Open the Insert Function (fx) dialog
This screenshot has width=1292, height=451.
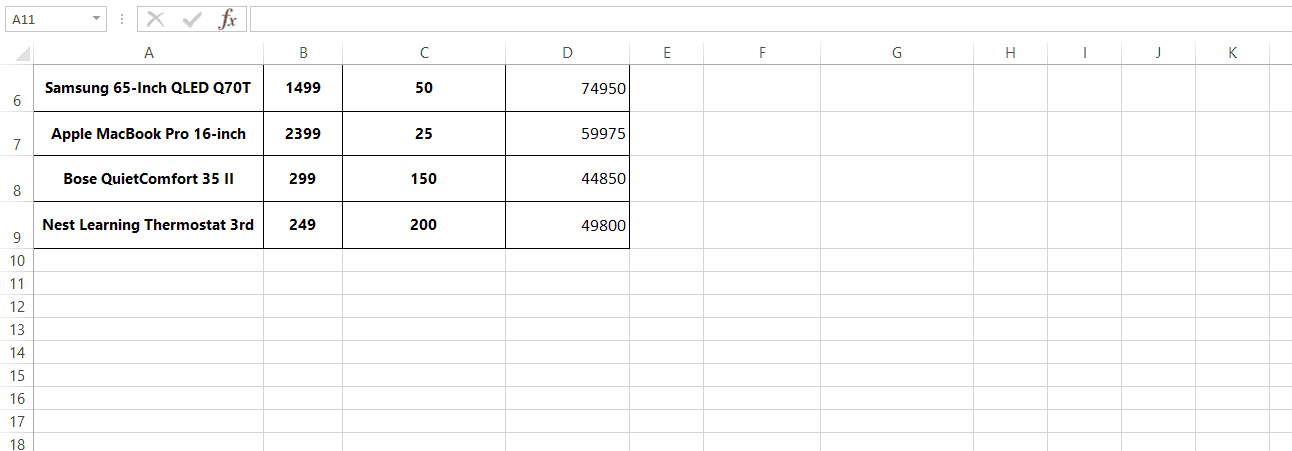point(228,19)
